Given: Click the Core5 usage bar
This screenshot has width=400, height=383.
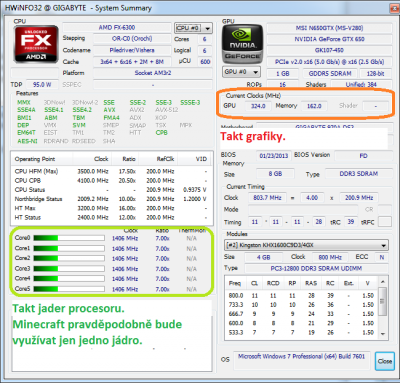Looking at the screenshot, I should coord(69,289).
